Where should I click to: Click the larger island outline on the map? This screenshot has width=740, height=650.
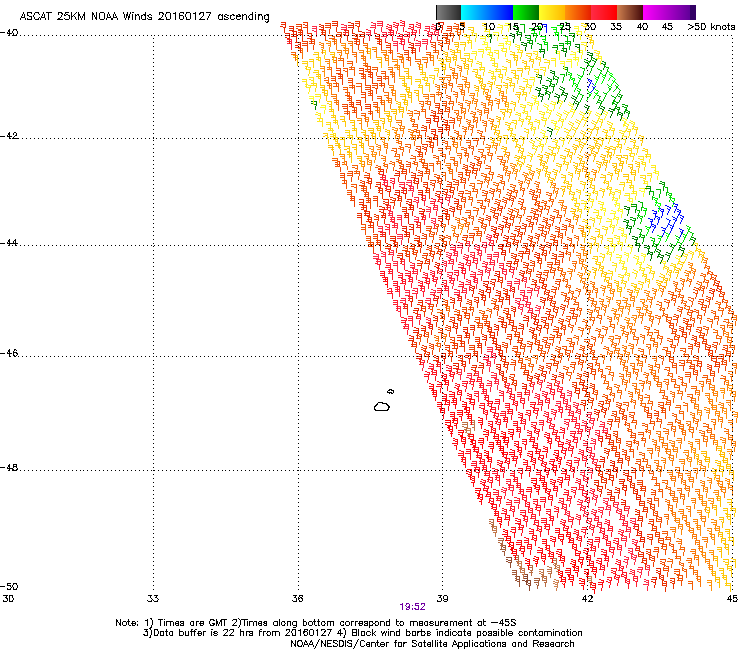[382, 406]
